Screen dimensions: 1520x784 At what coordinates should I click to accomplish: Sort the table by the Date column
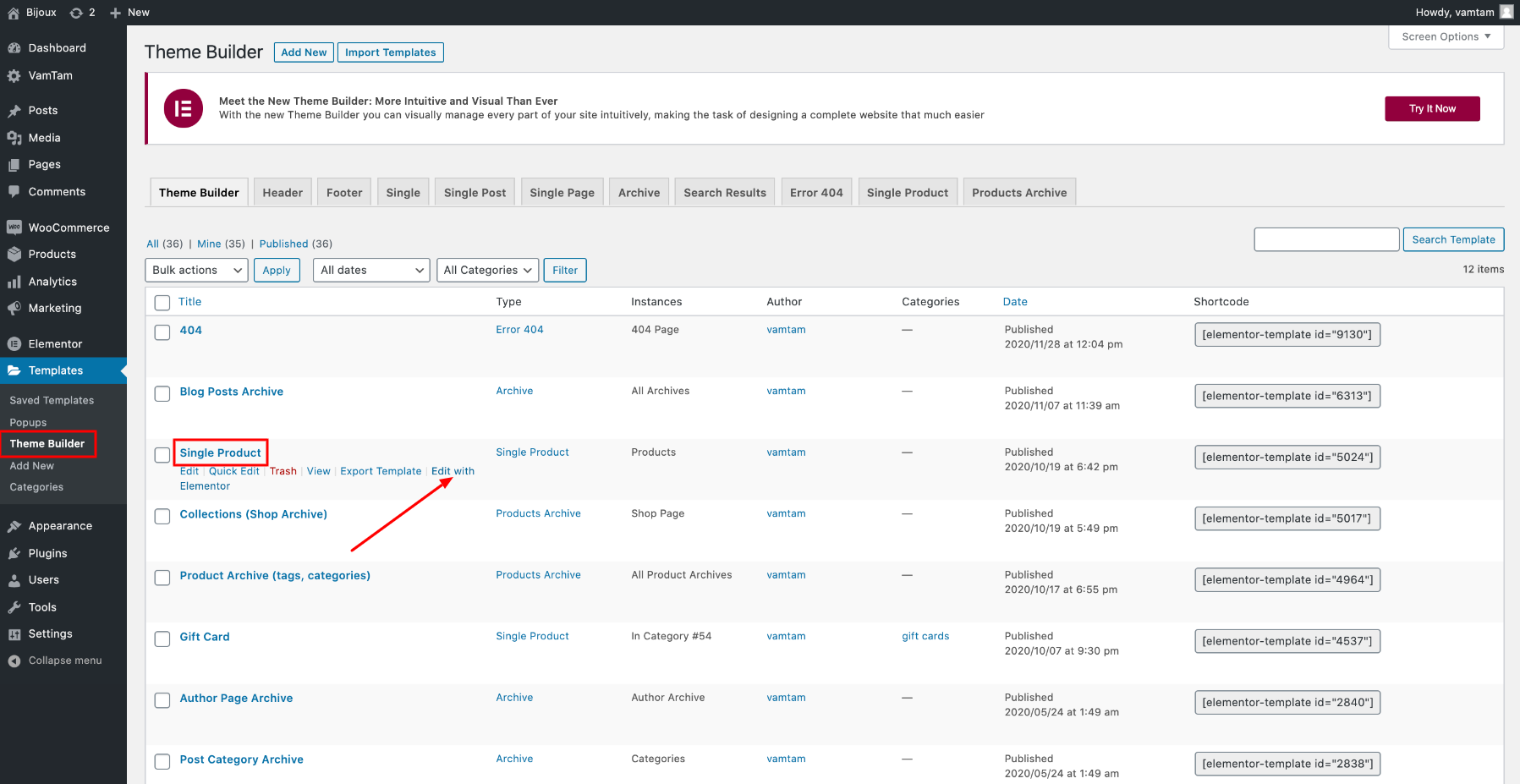1015,302
